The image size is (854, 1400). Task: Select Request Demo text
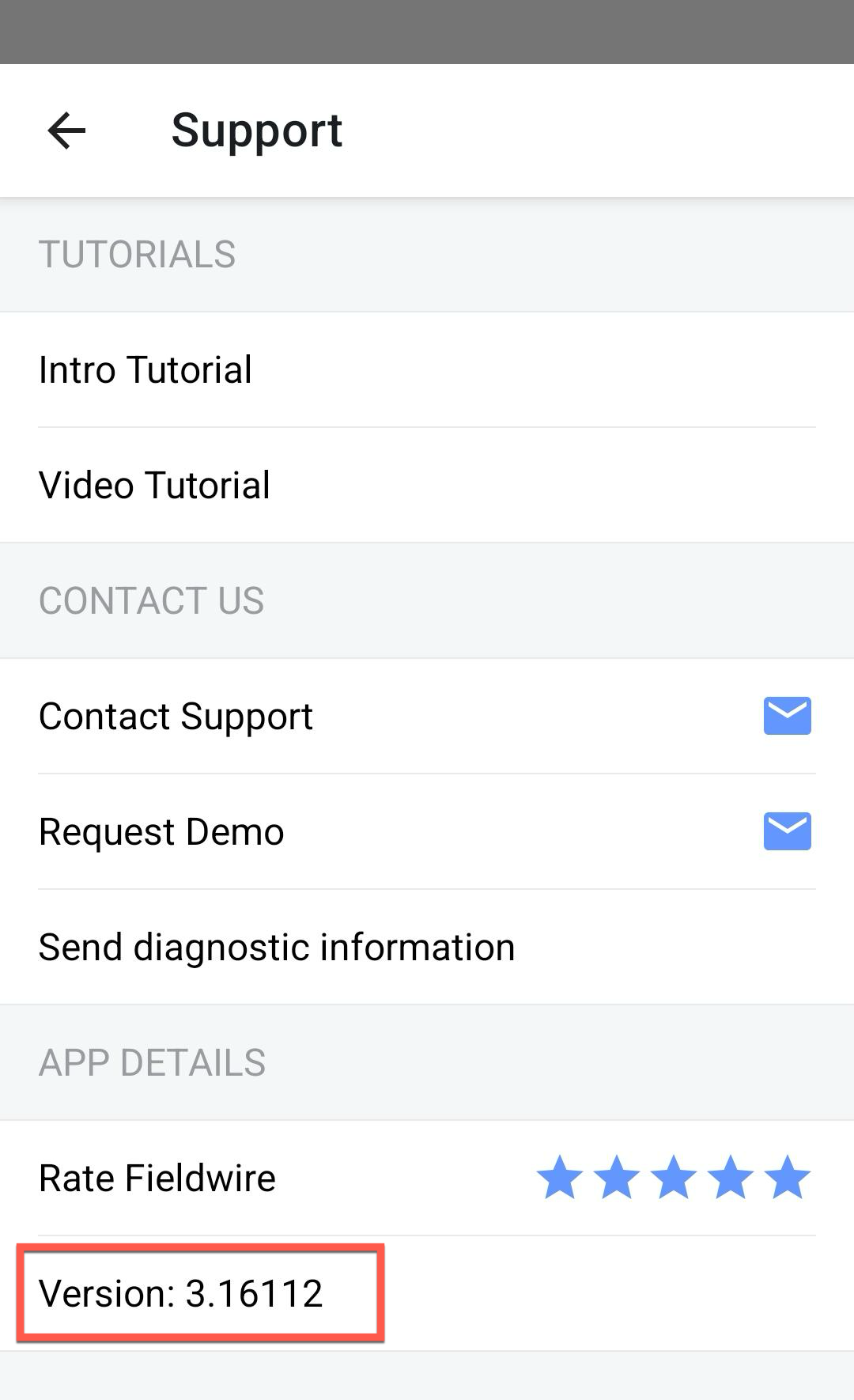[x=161, y=832]
